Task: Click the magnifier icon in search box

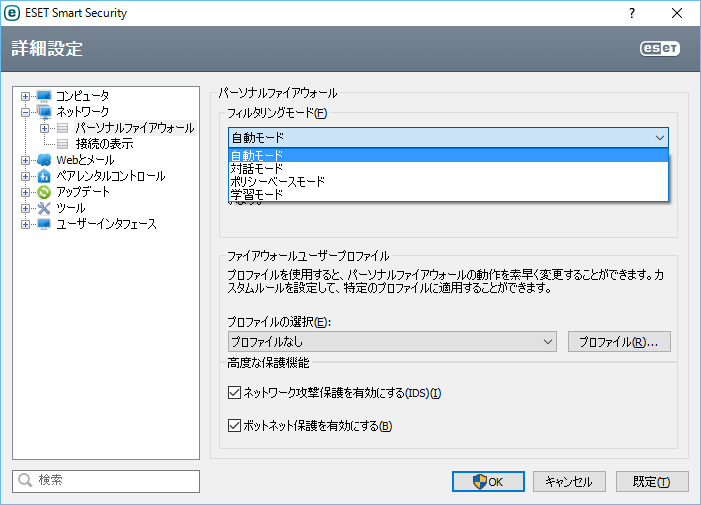Action: [x=25, y=480]
